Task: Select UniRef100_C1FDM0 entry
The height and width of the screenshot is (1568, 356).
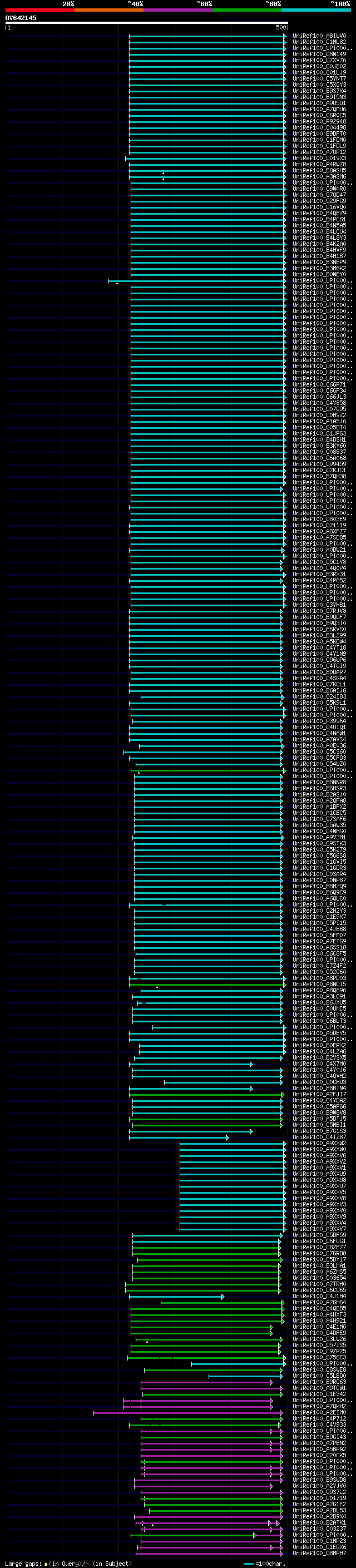Action: [x=319, y=140]
